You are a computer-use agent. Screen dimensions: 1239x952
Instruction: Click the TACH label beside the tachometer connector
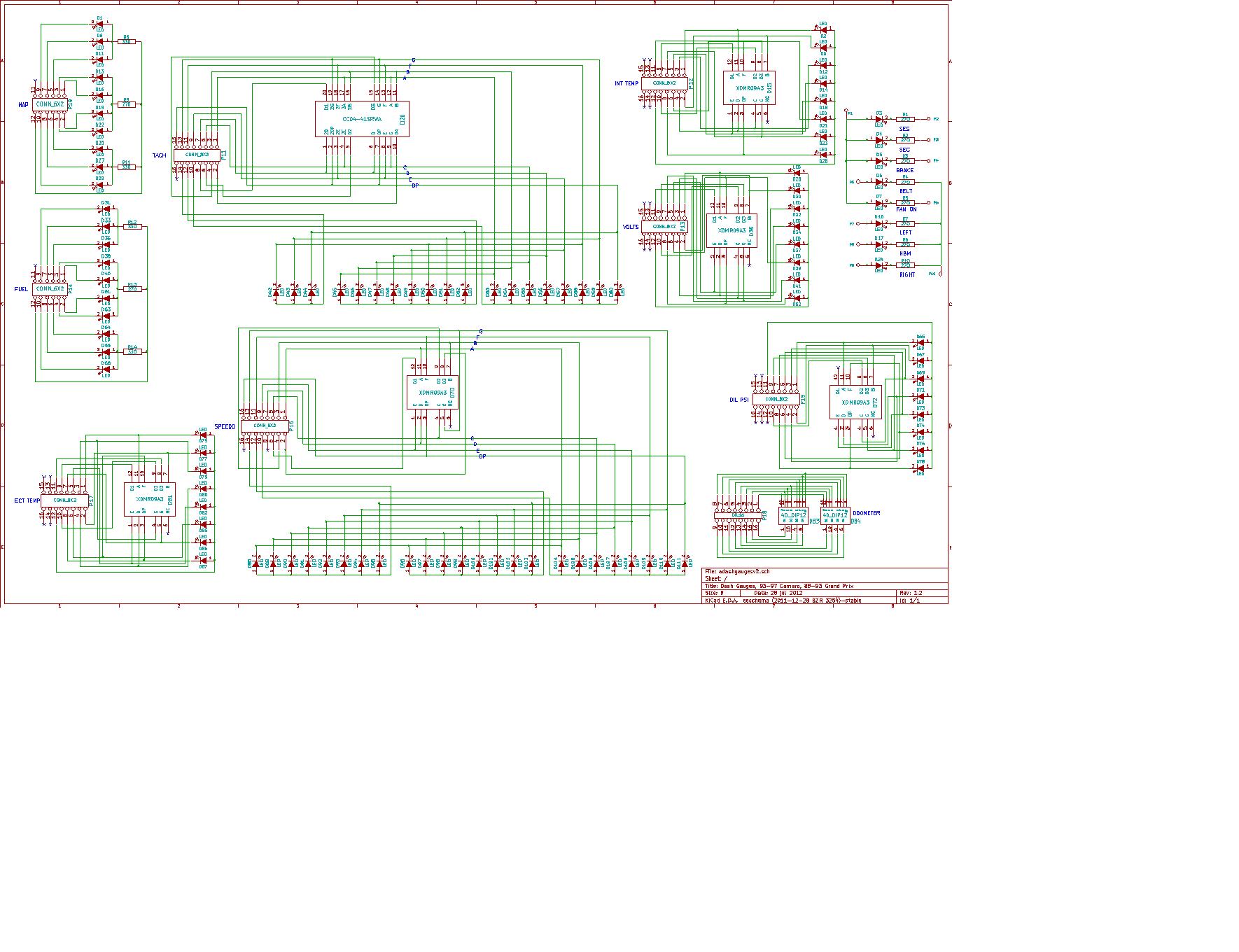point(160,155)
